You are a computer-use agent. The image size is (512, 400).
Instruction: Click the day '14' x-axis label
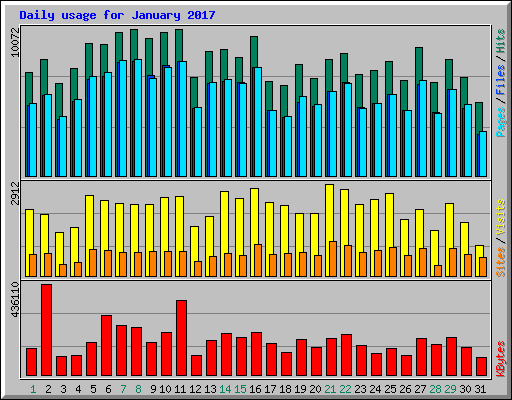(x=225, y=389)
